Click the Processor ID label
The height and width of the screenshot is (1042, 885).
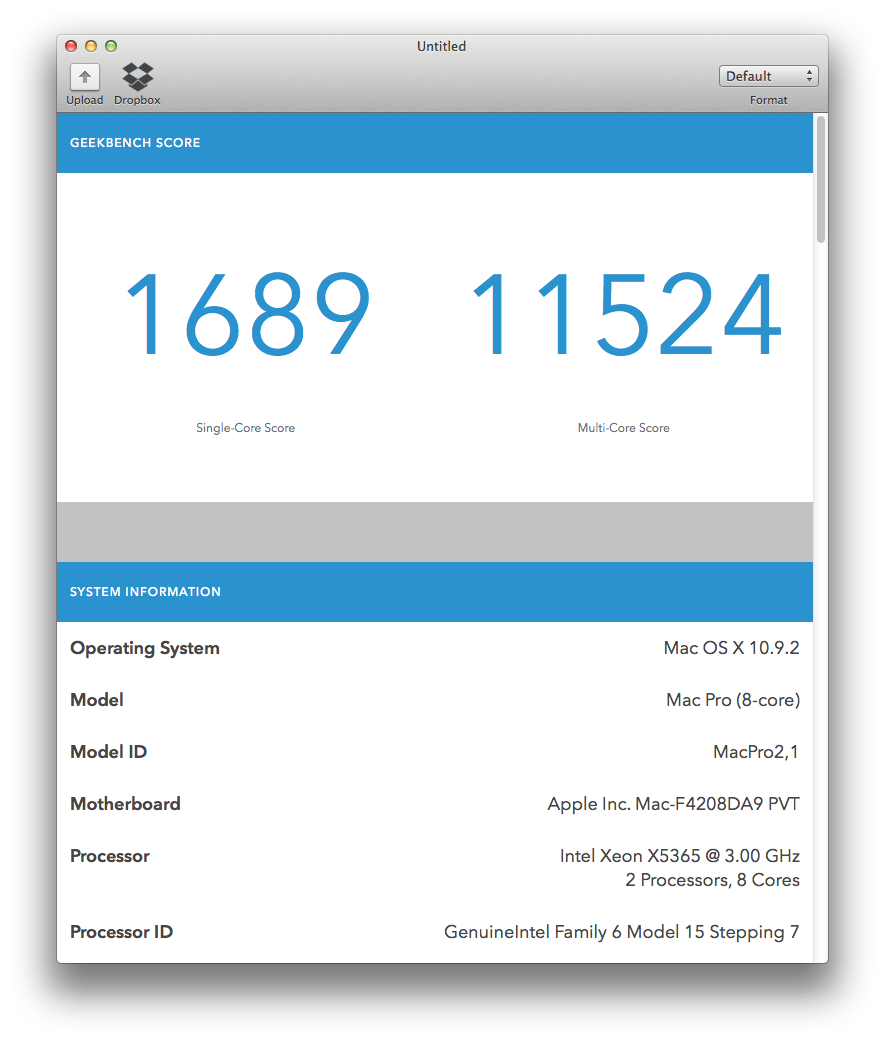(122, 932)
